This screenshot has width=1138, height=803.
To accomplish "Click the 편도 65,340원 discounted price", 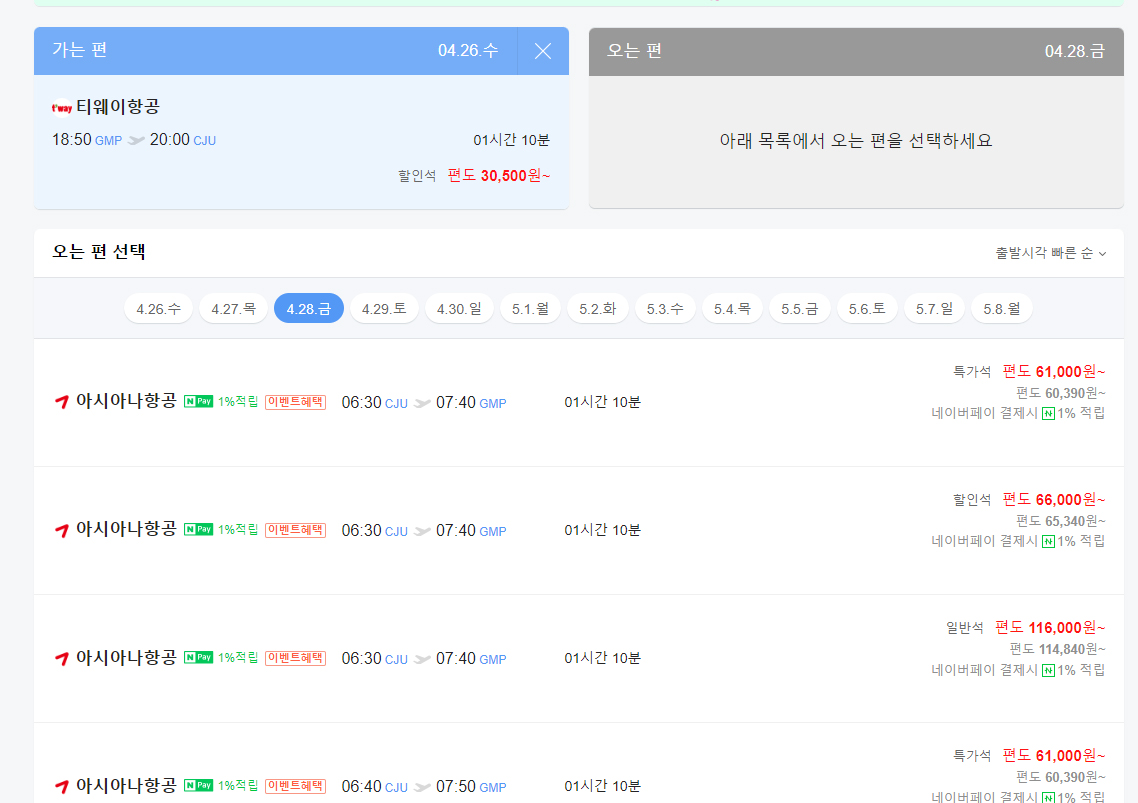I will pos(1060,521).
